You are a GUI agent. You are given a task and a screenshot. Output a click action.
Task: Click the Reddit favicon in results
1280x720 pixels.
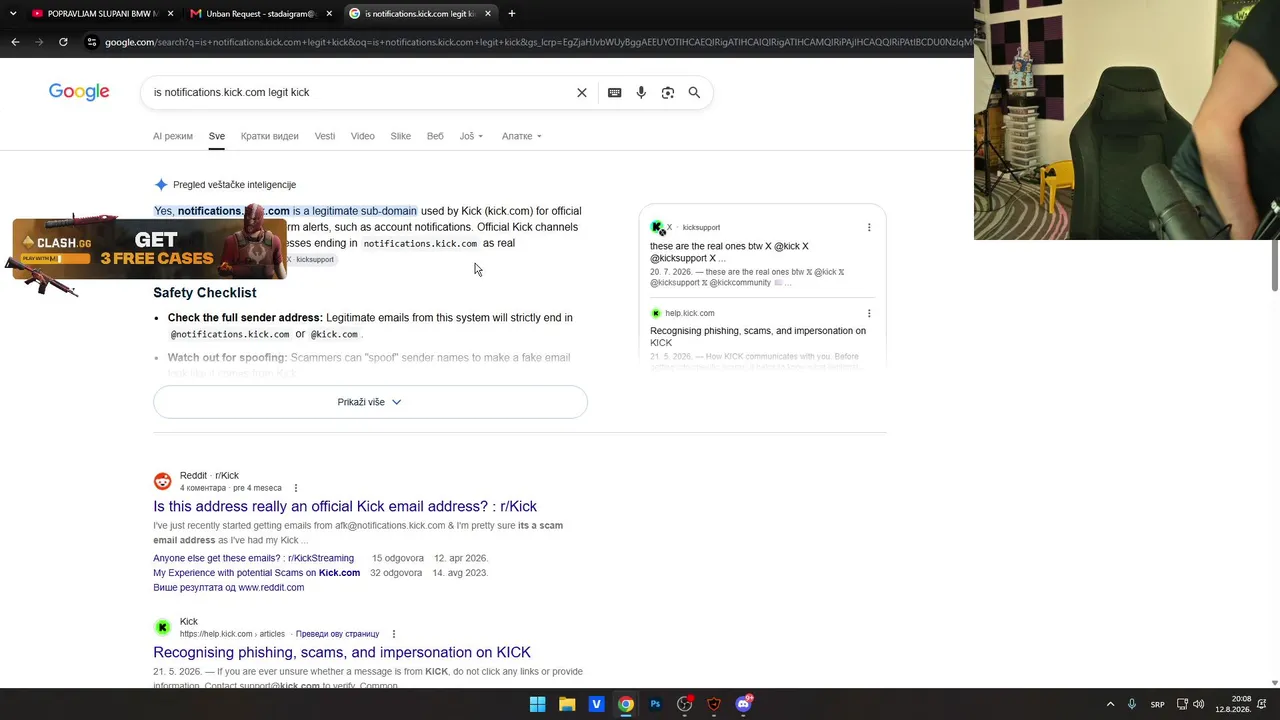tap(162, 481)
